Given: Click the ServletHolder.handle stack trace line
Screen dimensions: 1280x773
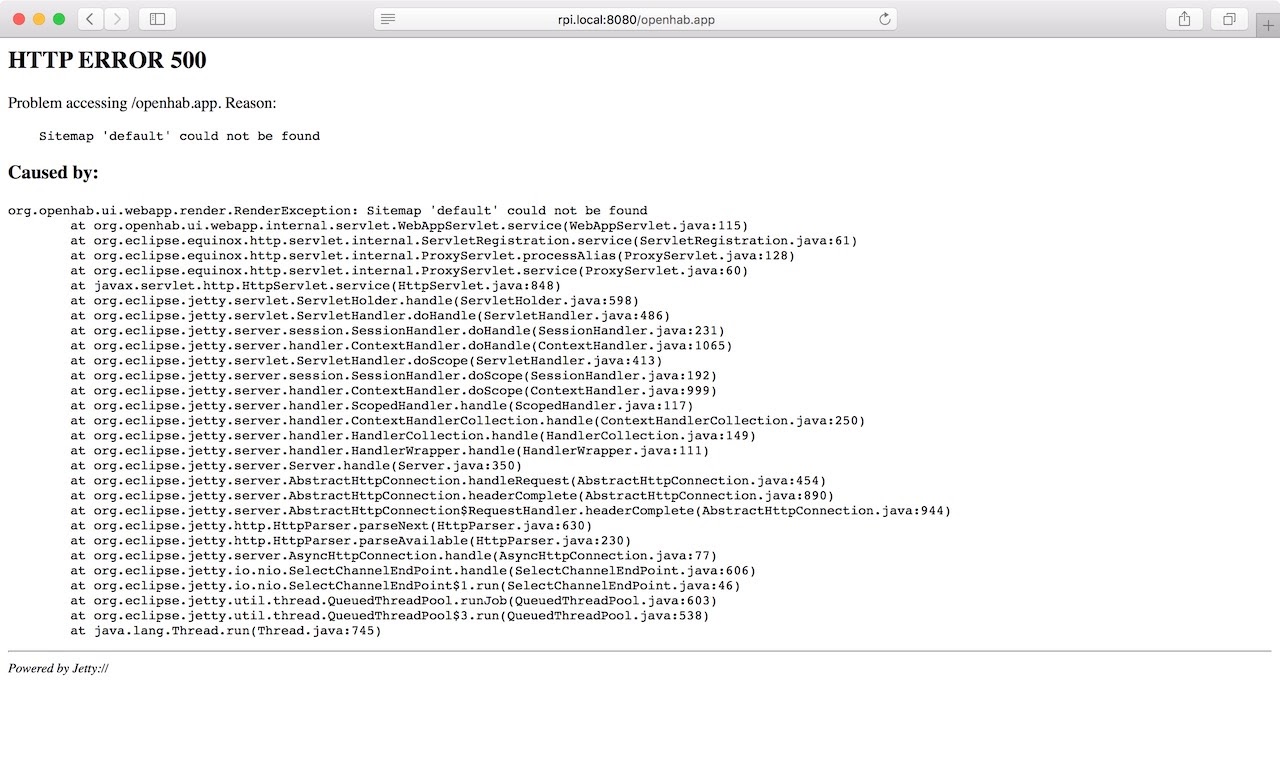Looking at the screenshot, I should pyautogui.click(x=355, y=301).
